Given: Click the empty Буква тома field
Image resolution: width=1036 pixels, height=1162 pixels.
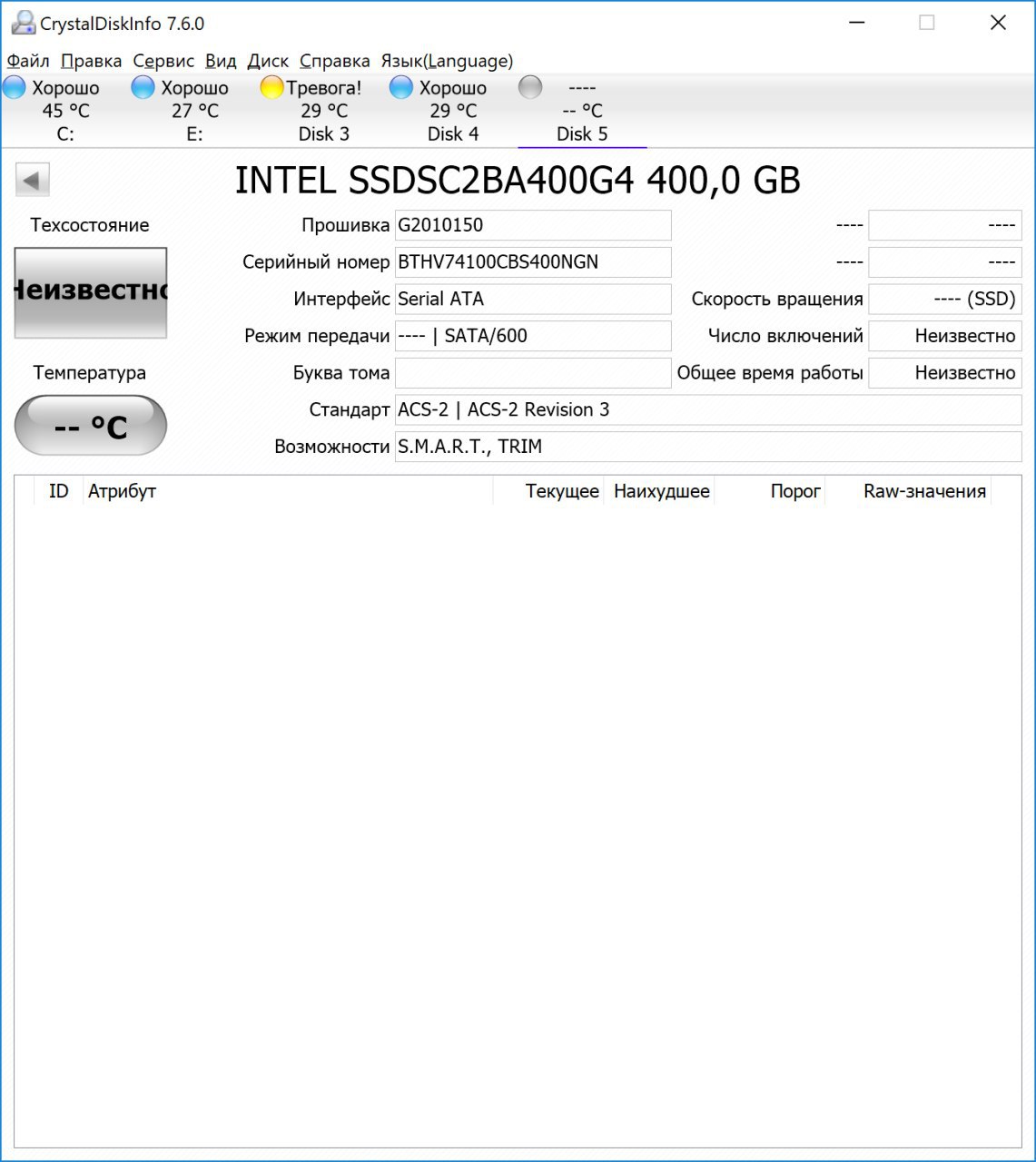Looking at the screenshot, I should (533, 373).
